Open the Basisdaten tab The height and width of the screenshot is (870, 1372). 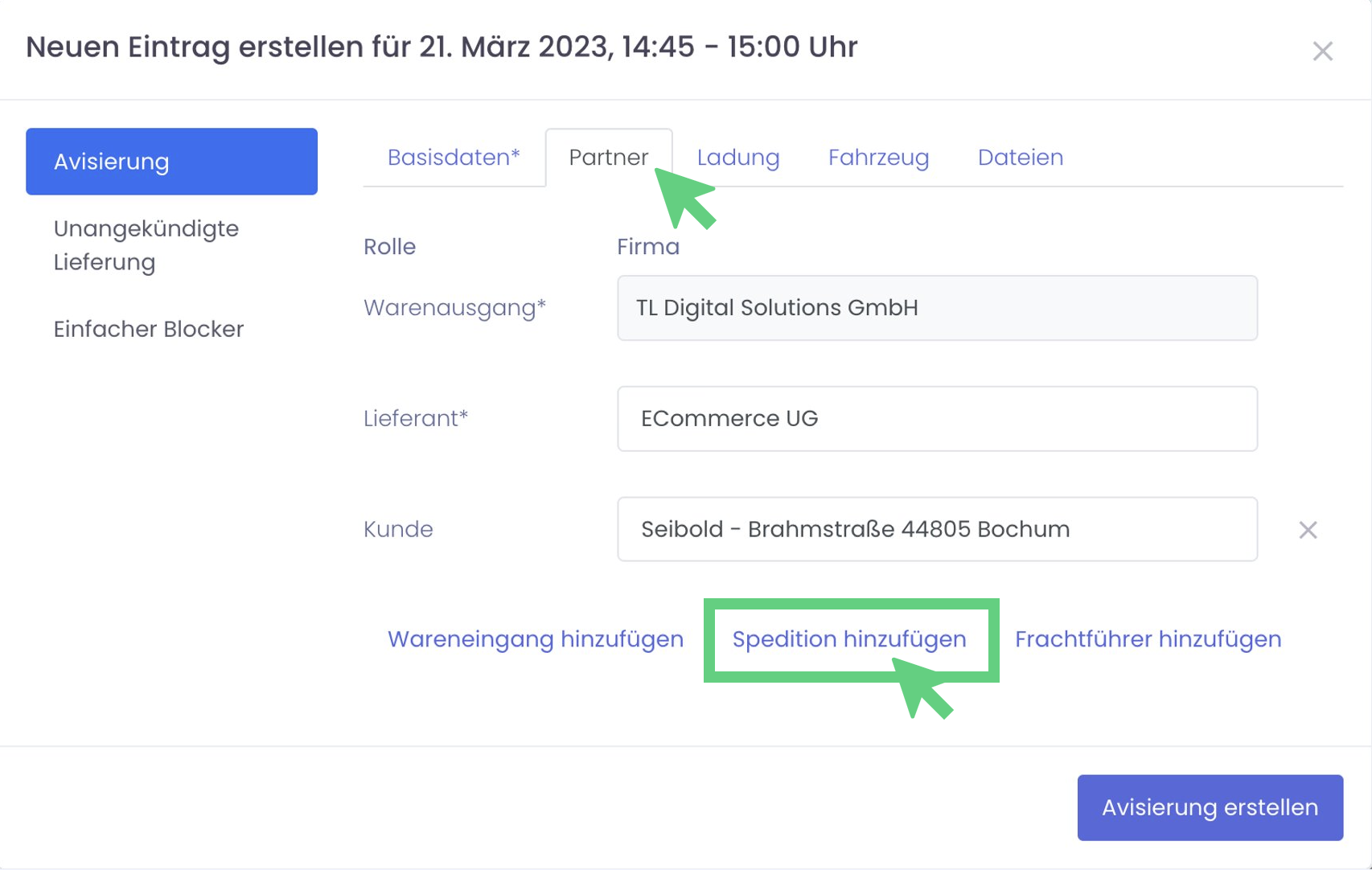(x=454, y=158)
